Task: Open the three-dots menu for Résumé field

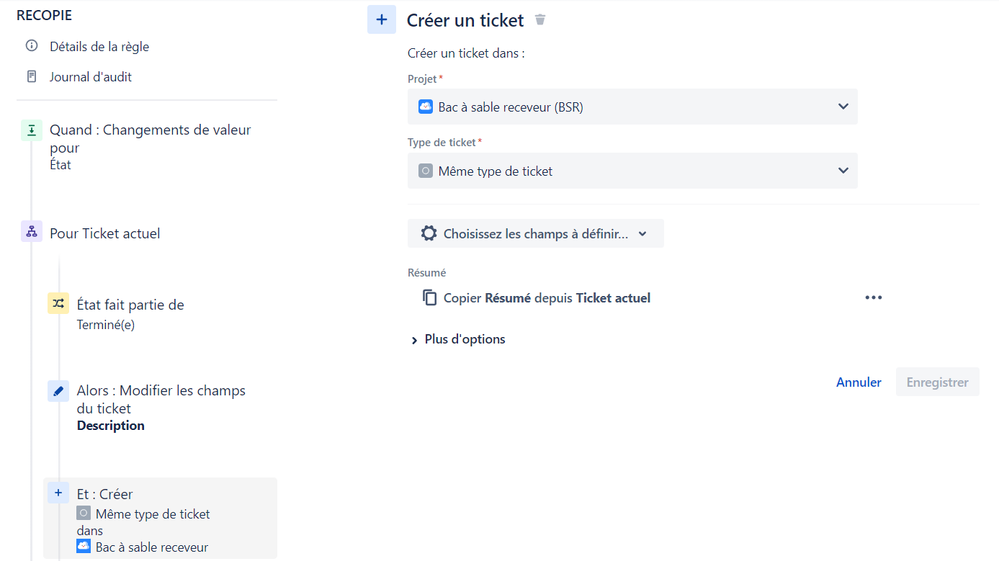Action: point(873,297)
